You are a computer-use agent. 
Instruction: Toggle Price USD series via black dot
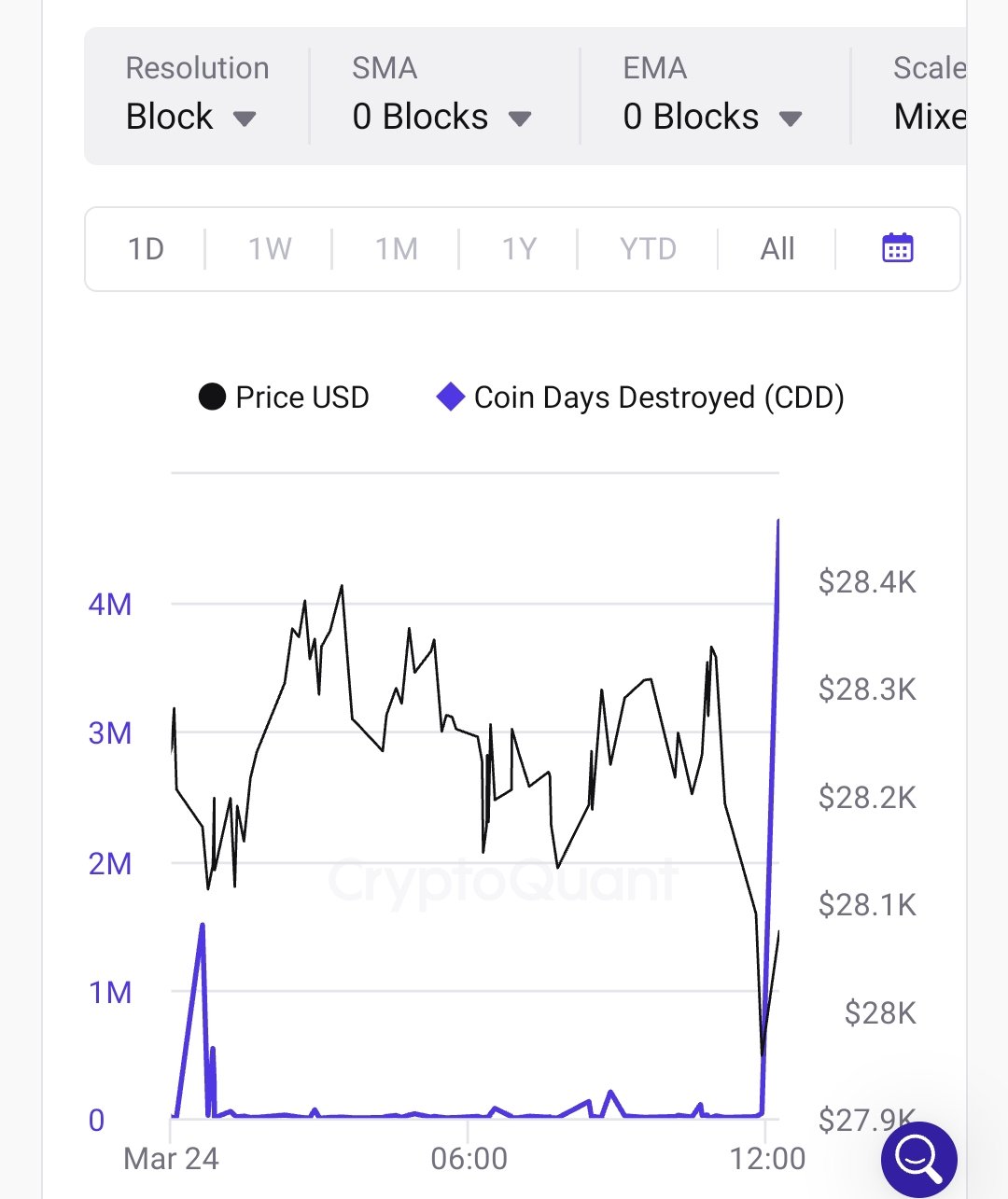click(212, 397)
